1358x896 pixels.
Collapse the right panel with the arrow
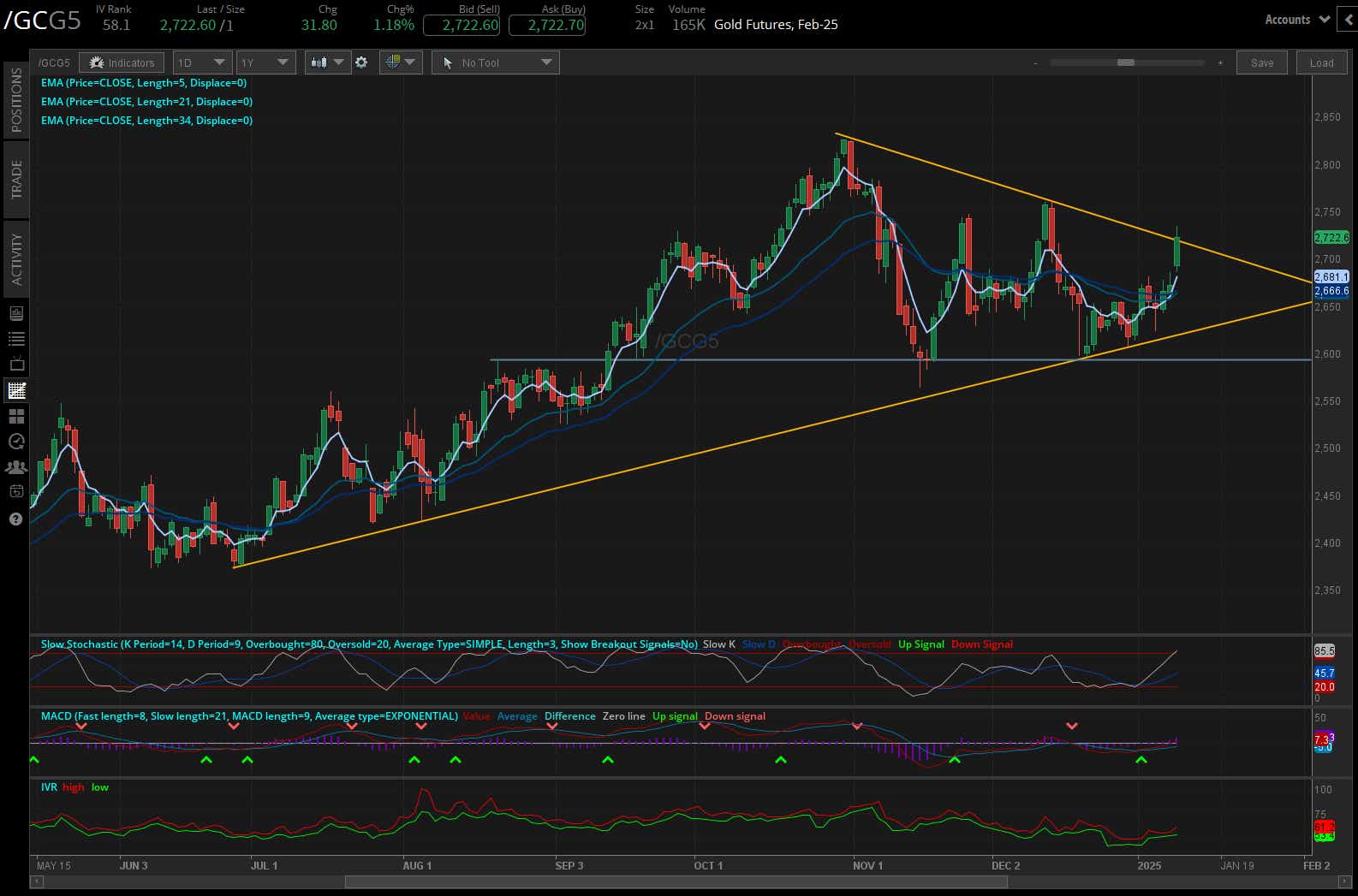click(1349, 19)
